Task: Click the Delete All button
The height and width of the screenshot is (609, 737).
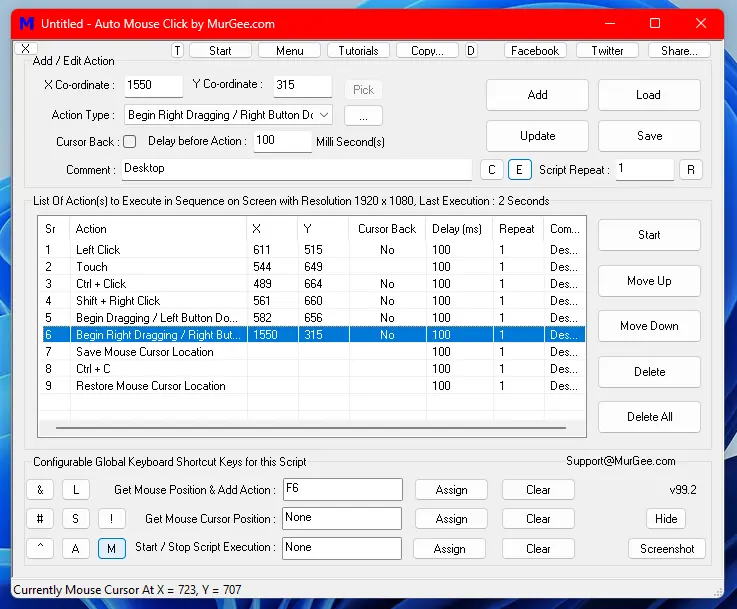Action: 649,417
